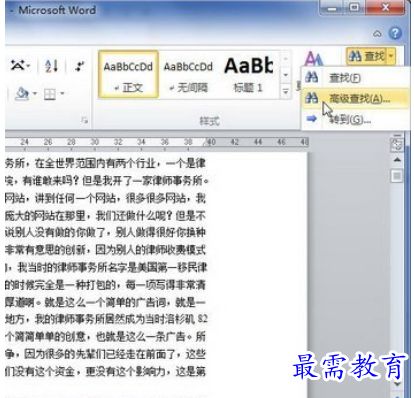Screen dimensions: 414x398
Task: Toggle show paragraph marks icon
Action: pyautogui.click(x=80, y=66)
